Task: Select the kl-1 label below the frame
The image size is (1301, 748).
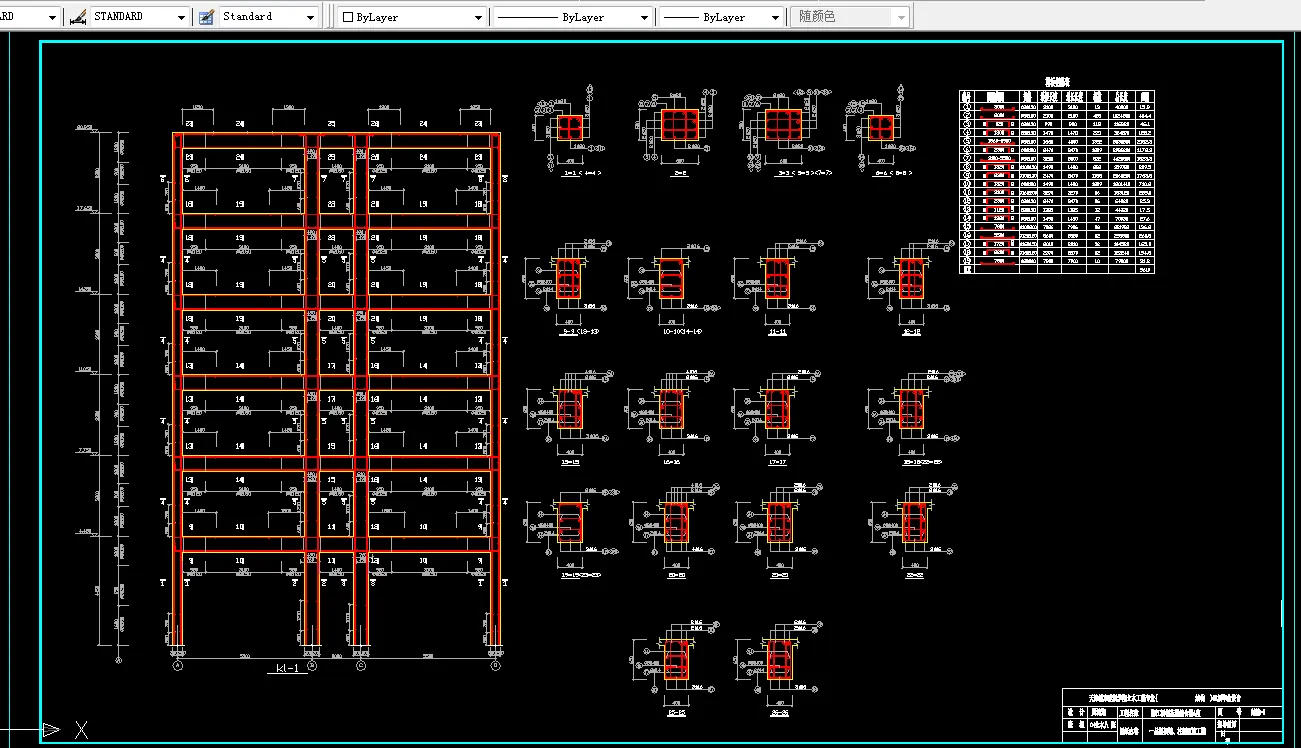Action: pos(286,669)
